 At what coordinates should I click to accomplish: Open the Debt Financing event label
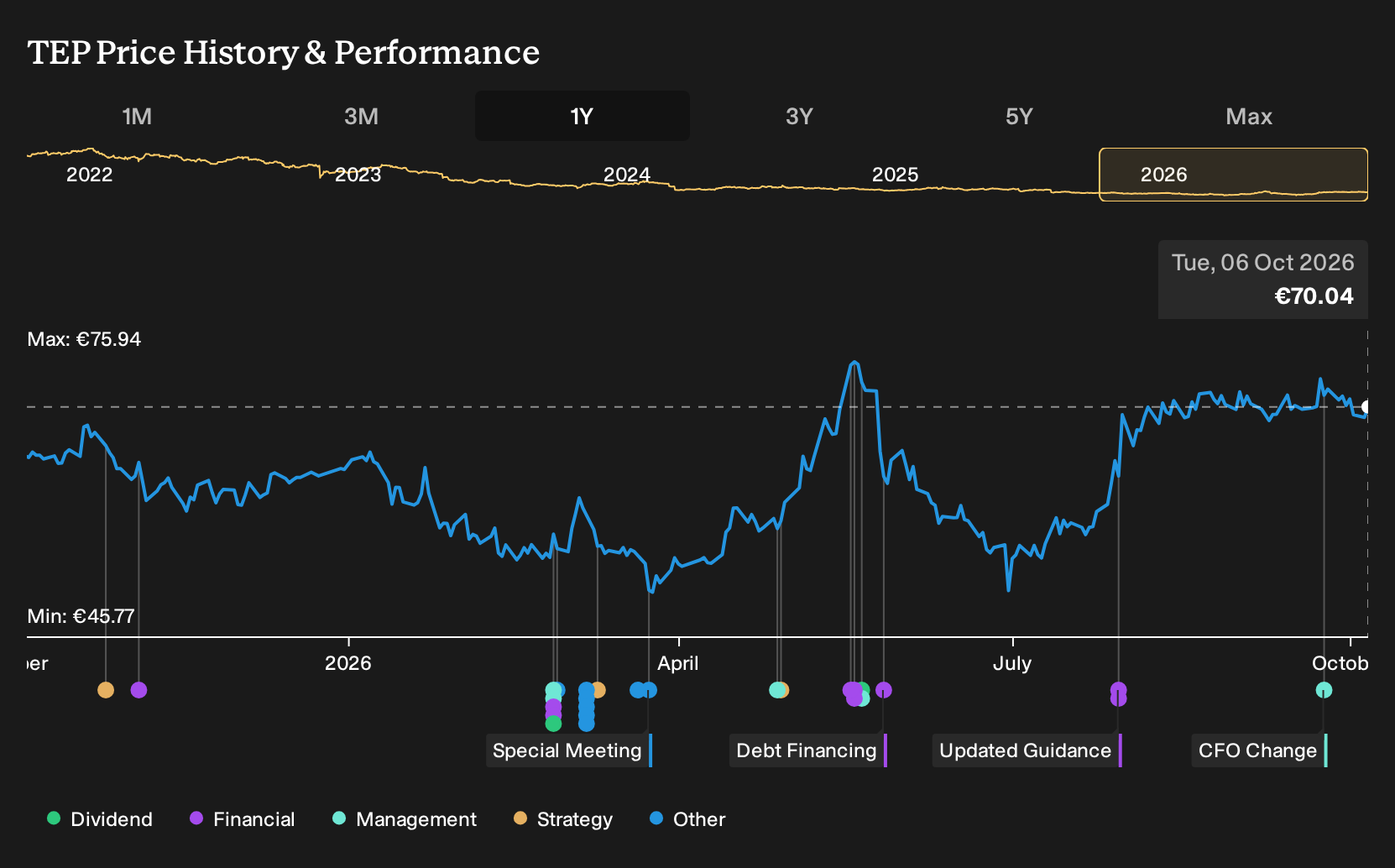coord(808,750)
